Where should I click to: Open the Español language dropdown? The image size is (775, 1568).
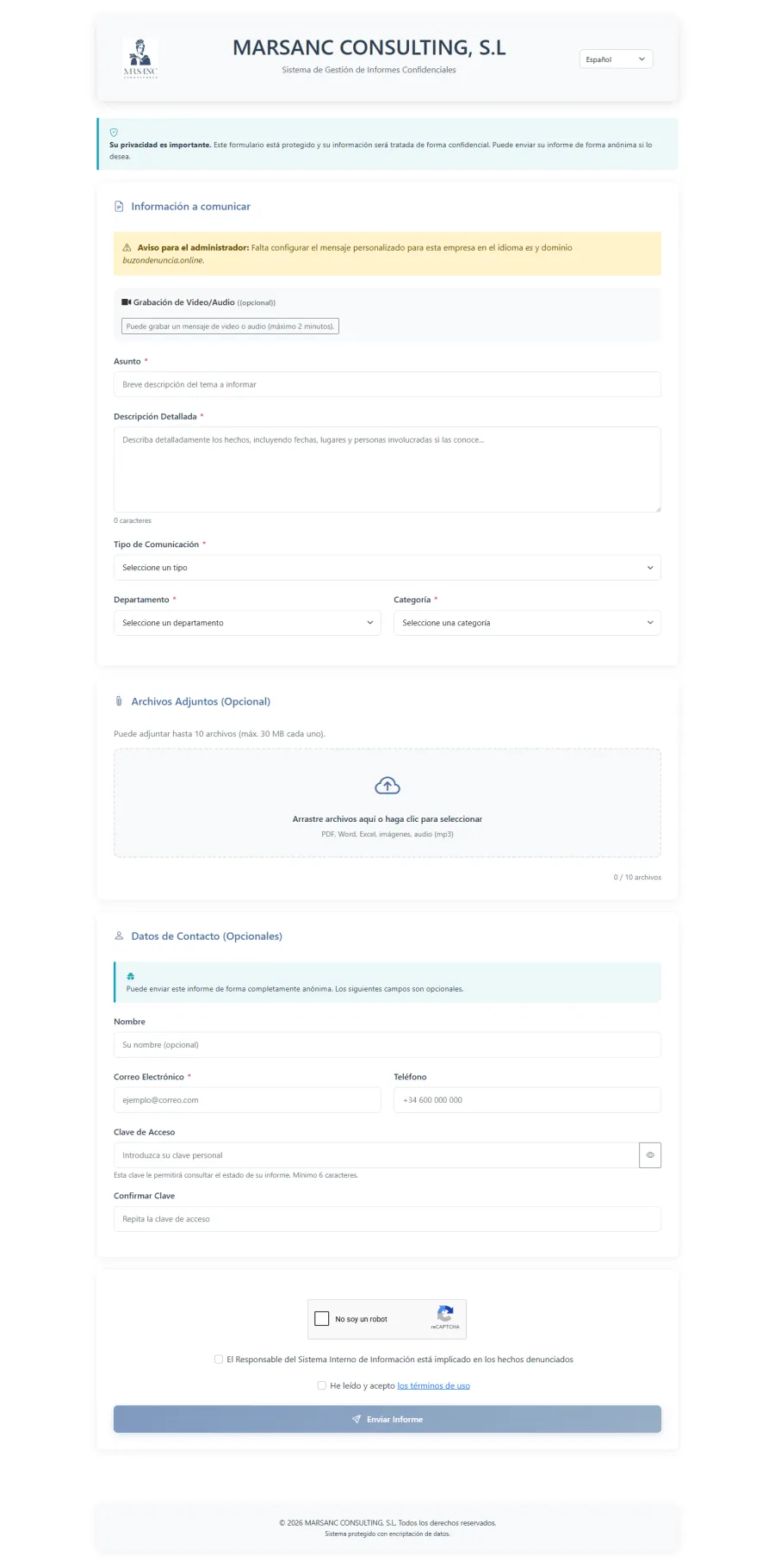pos(616,59)
